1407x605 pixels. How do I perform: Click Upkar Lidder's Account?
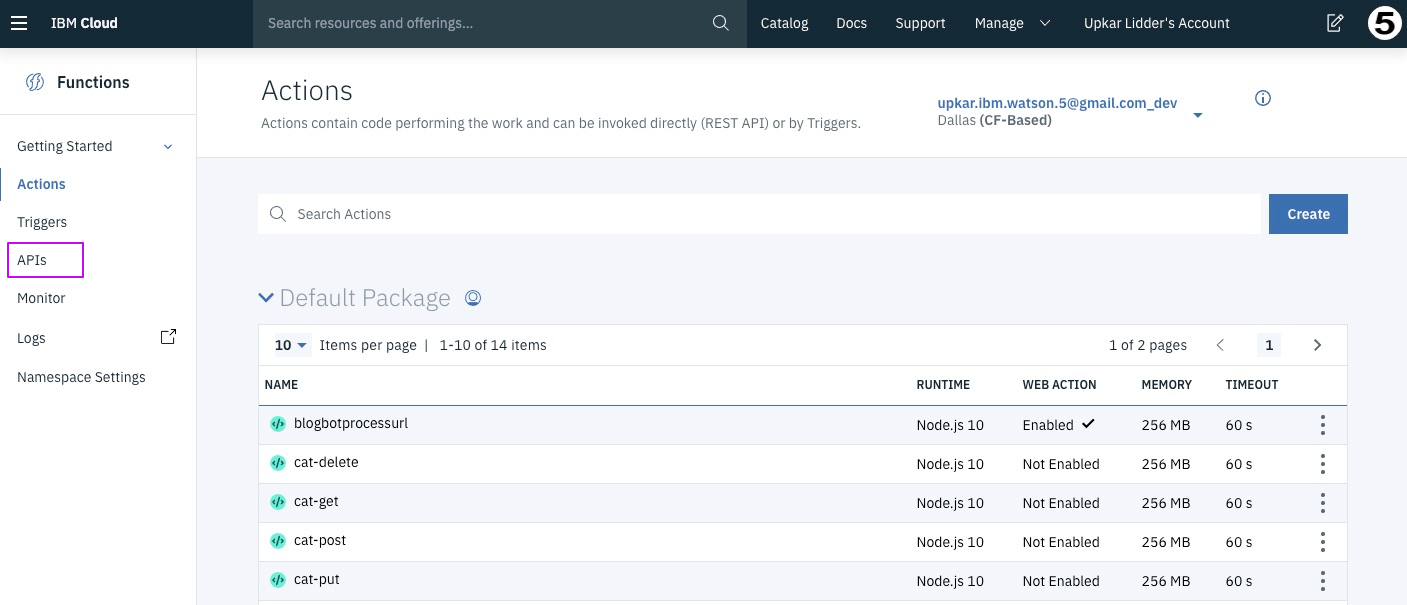pyautogui.click(x=1157, y=23)
